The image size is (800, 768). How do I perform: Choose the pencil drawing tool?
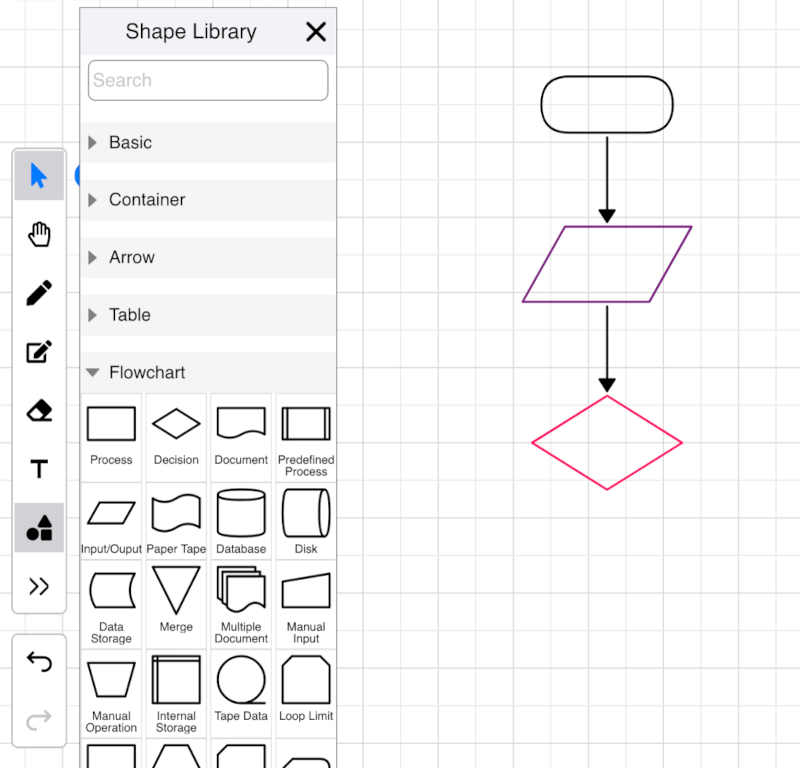tap(39, 293)
